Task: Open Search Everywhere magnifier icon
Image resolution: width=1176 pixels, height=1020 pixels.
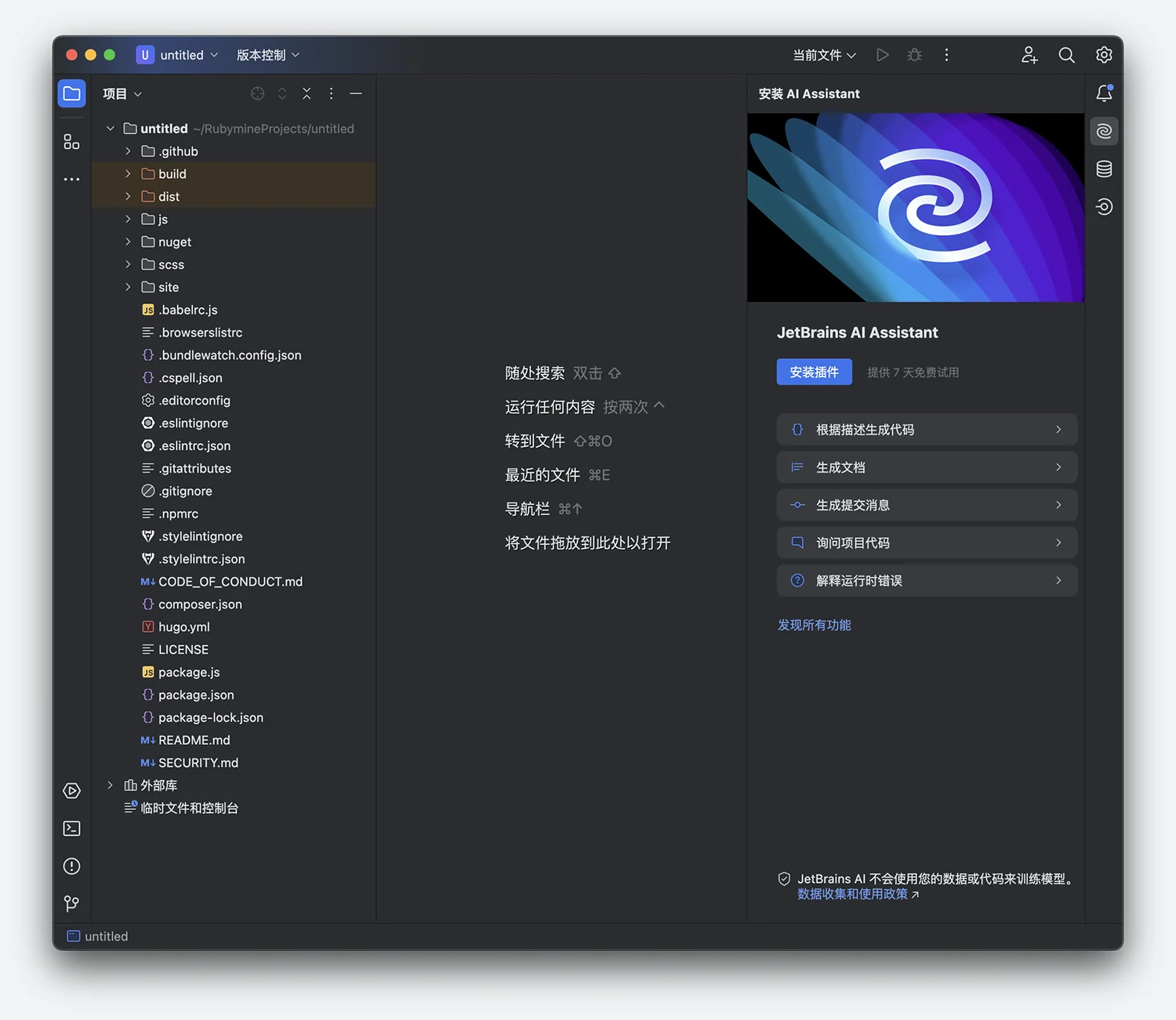Action: [x=1066, y=55]
